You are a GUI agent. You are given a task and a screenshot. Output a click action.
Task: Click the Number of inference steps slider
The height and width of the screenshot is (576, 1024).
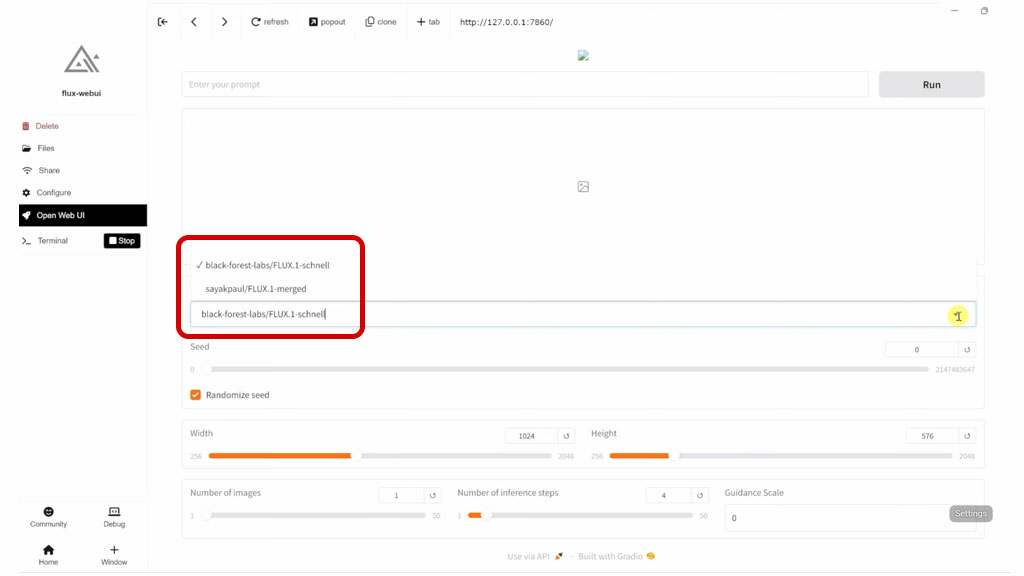(581, 515)
